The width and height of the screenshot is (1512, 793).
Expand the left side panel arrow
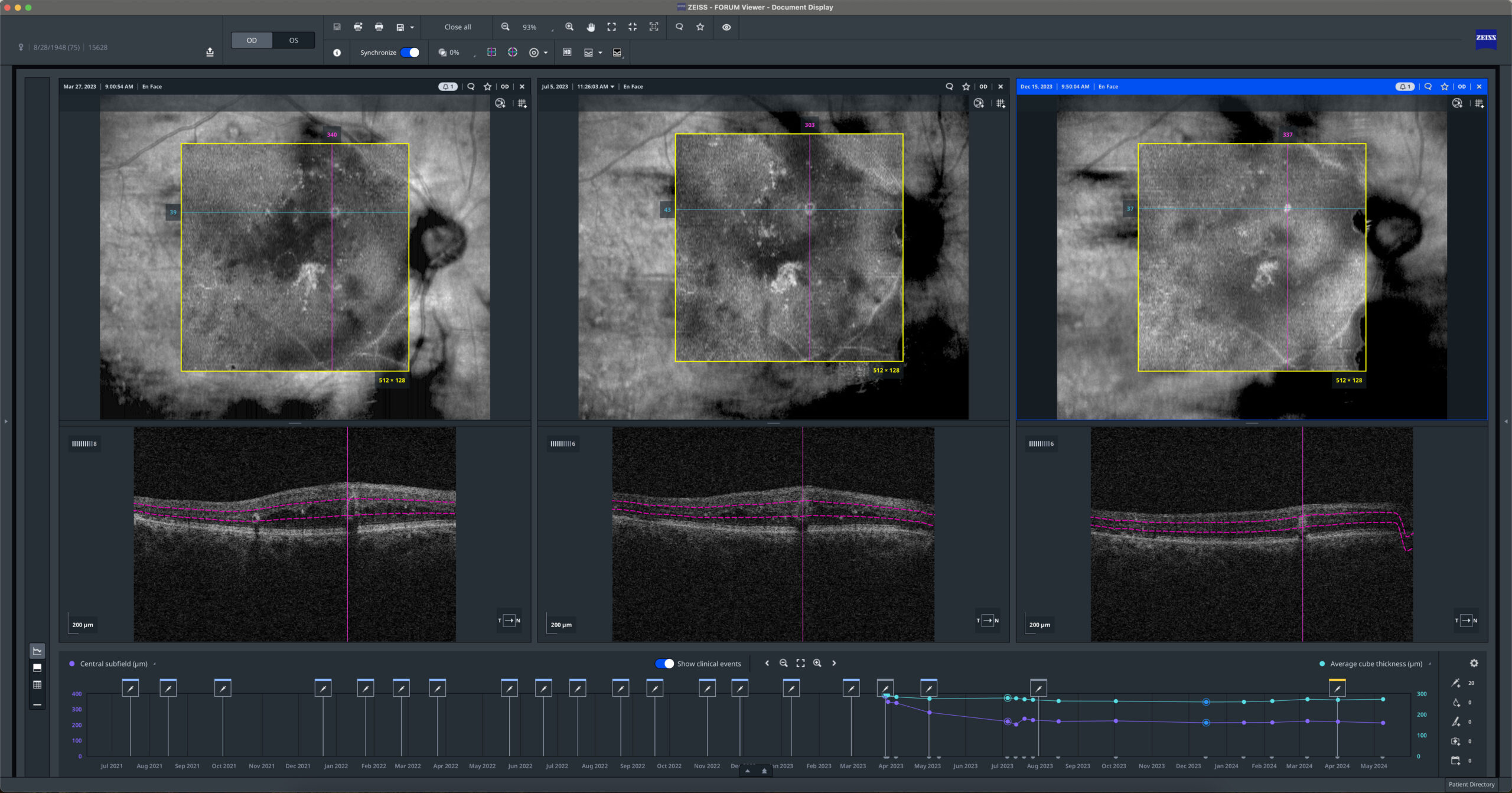(6, 421)
